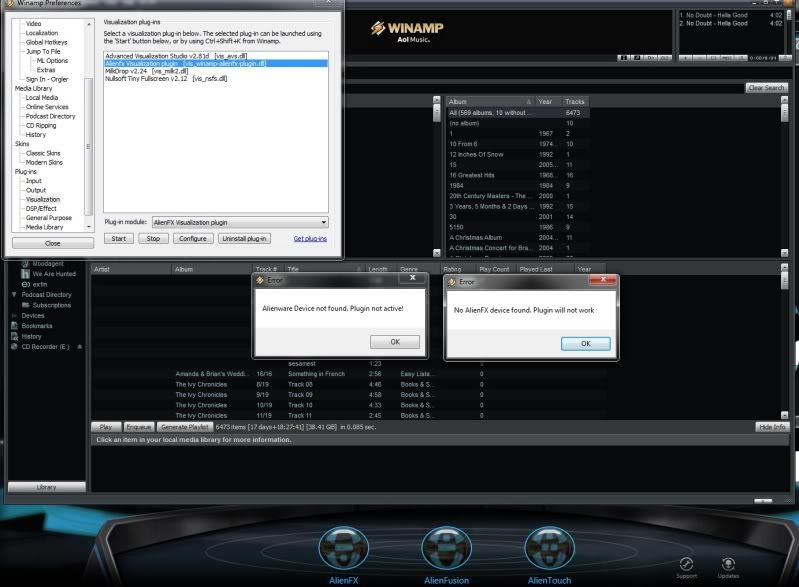The image size is (799, 587).
Task: Select album '12 Inches Of Snow'
Action: [518, 154]
